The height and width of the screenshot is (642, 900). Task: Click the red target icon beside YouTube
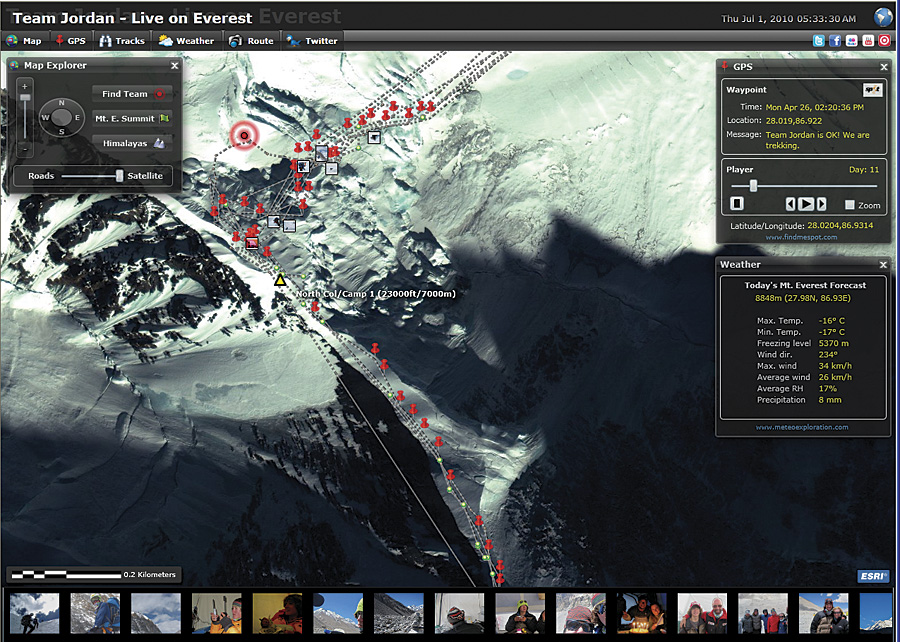tap(885, 41)
